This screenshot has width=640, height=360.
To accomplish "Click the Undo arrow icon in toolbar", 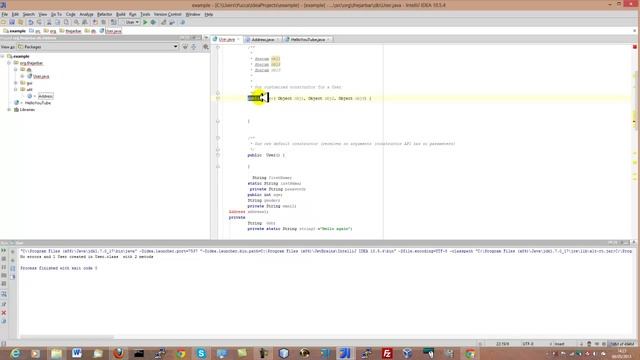I will (x=31, y=22).
